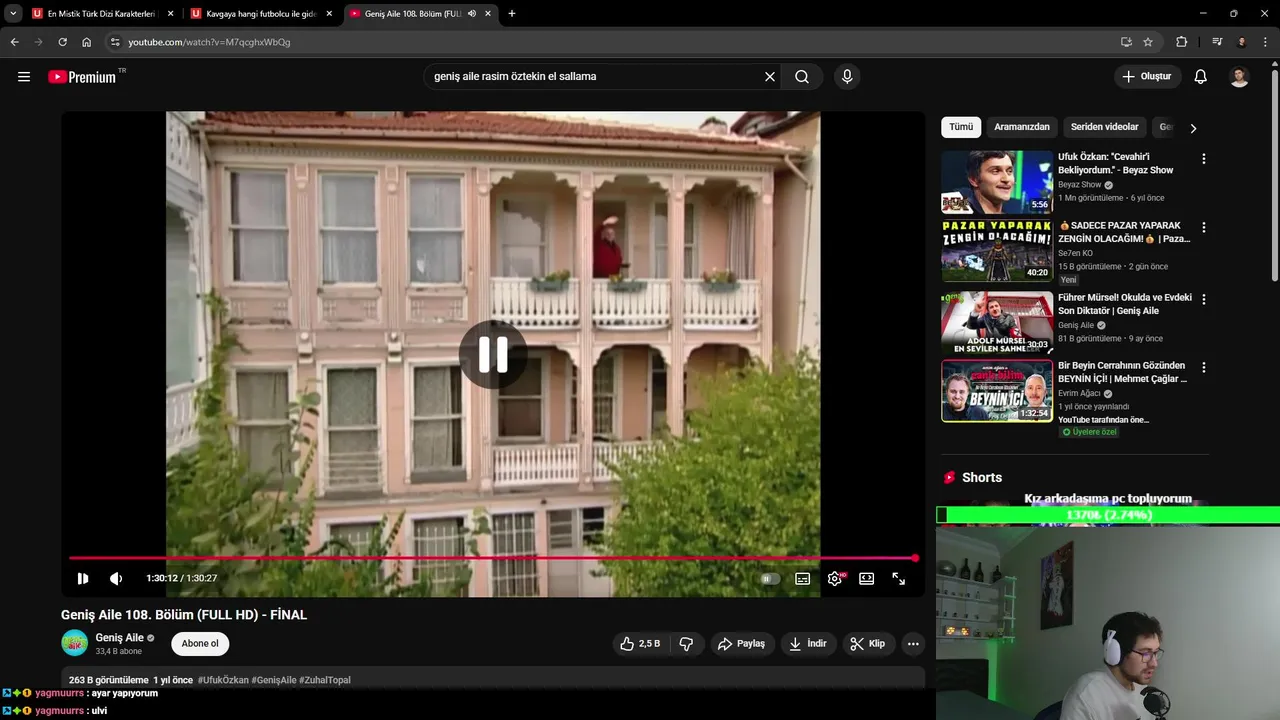
Task: Open the browser home page
Action: (x=87, y=42)
